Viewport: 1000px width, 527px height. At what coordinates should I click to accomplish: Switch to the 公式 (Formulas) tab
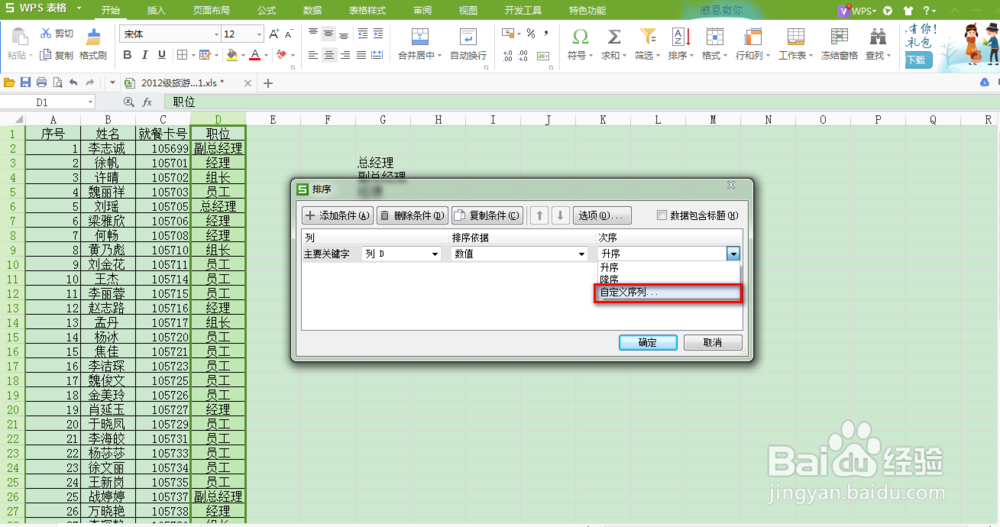267,10
